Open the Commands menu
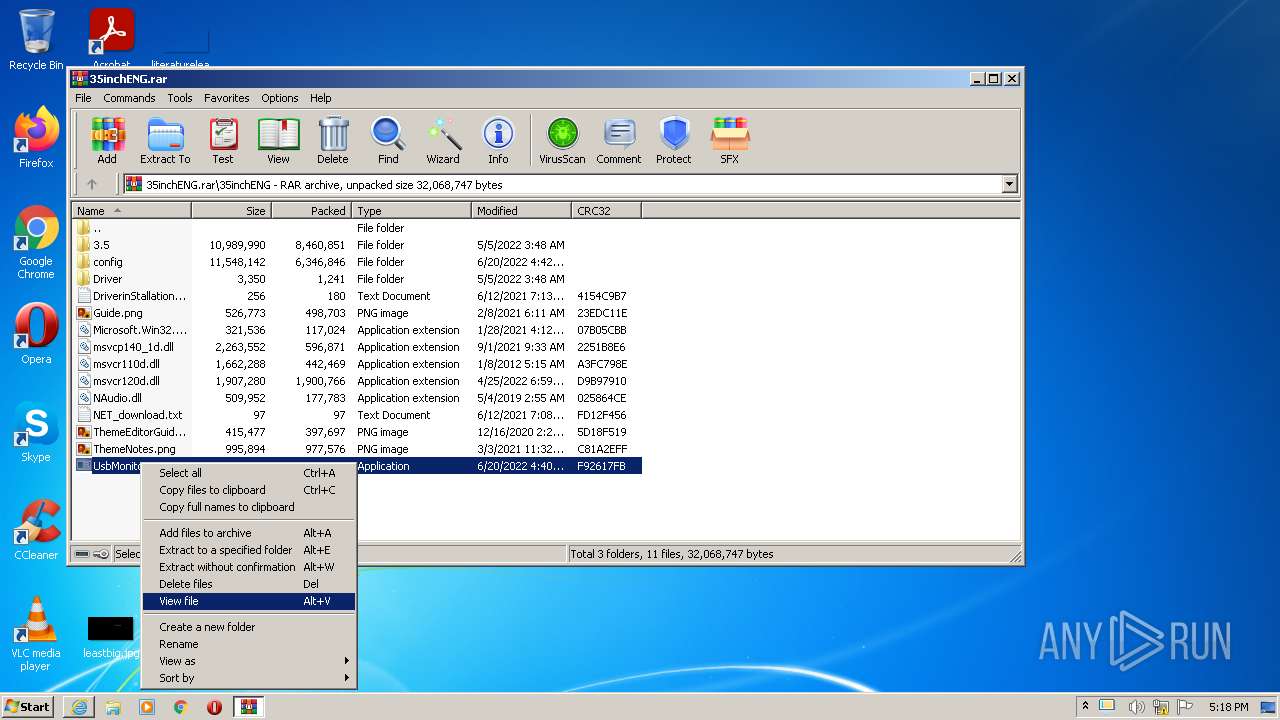The height and width of the screenshot is (720, 1280). (129, 98)
